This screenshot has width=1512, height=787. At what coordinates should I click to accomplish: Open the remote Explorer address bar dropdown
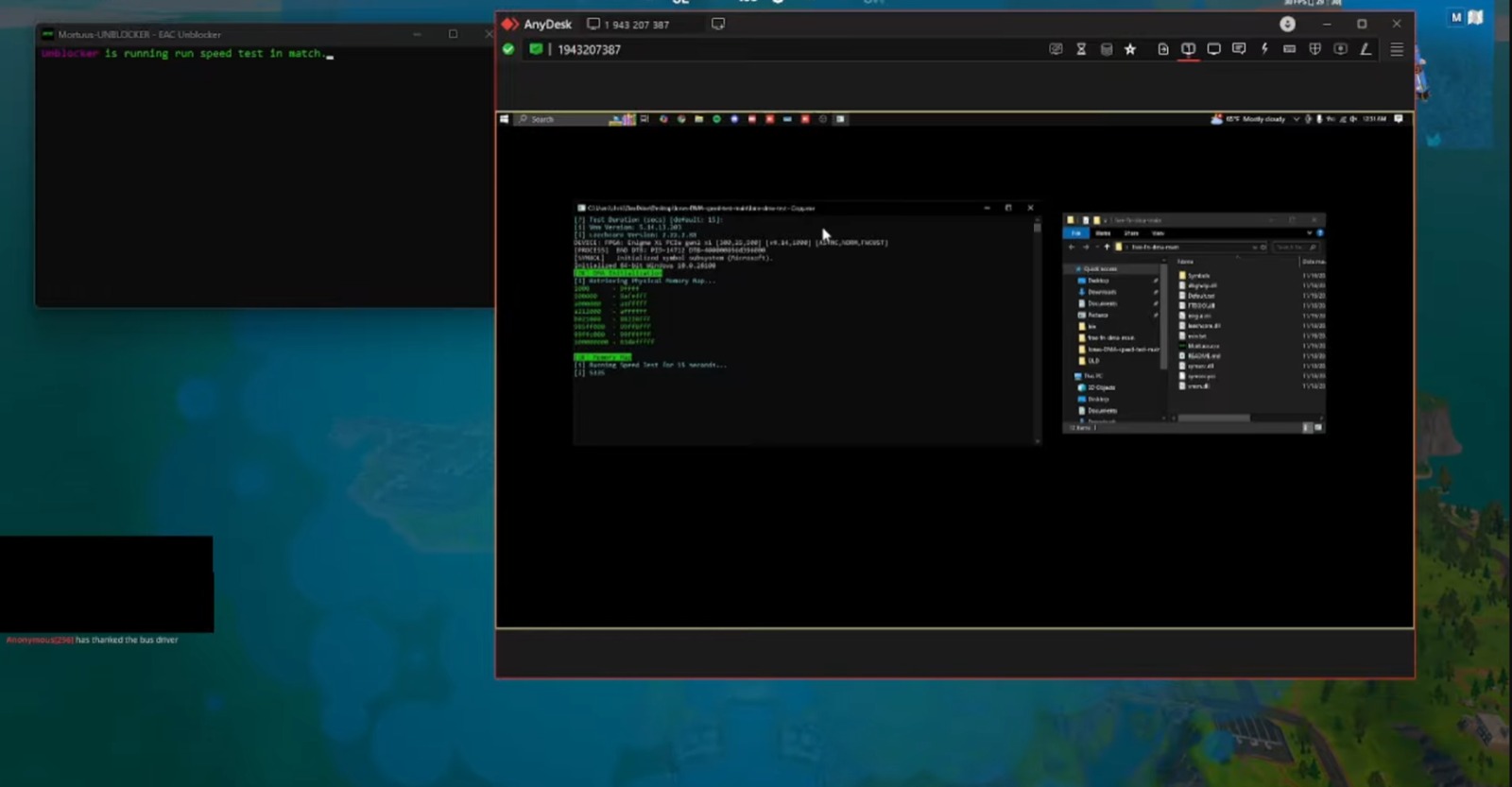coord(1254,248)
